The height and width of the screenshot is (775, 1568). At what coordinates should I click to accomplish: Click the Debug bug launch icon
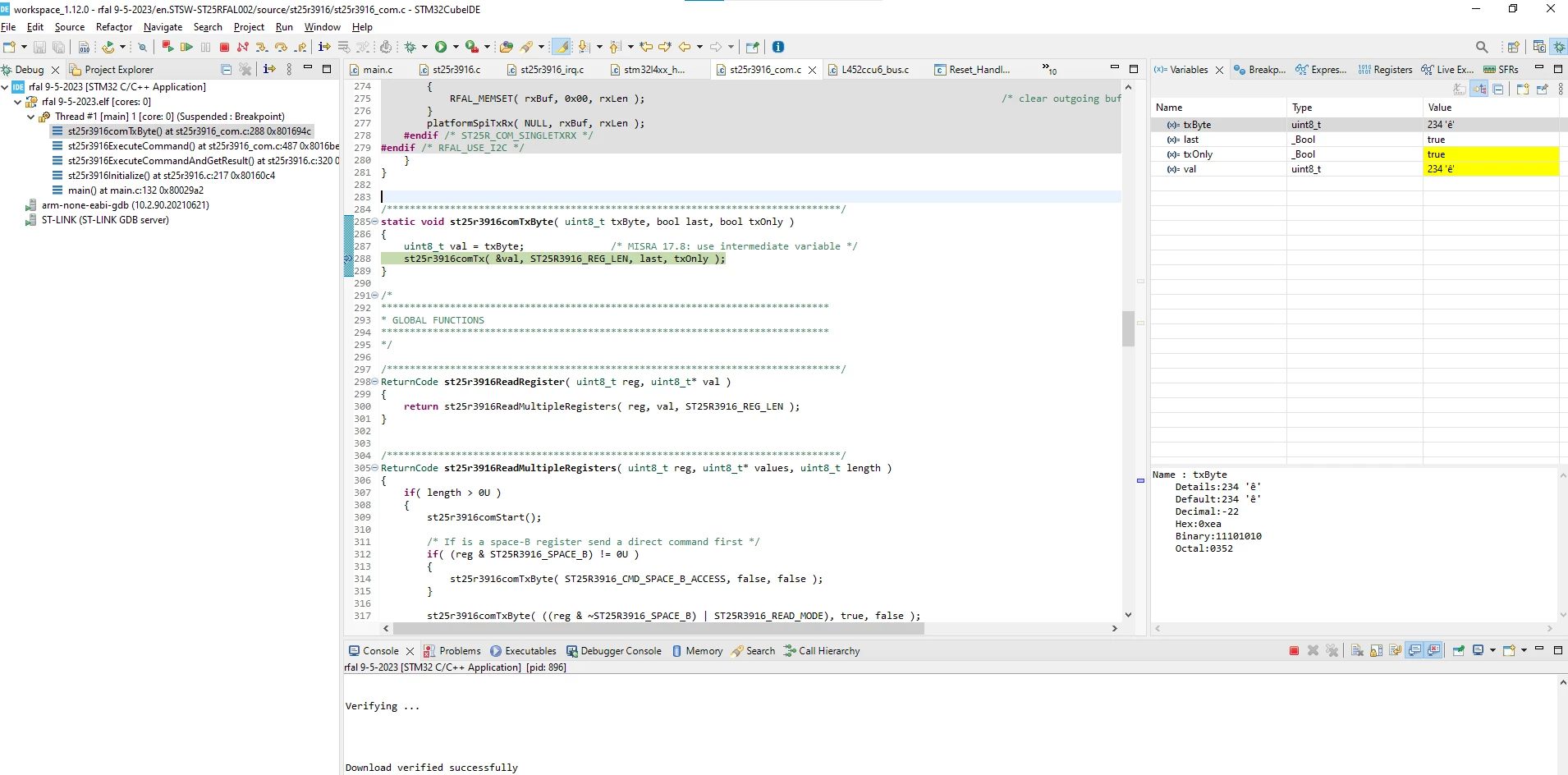[x=410, y=47]
